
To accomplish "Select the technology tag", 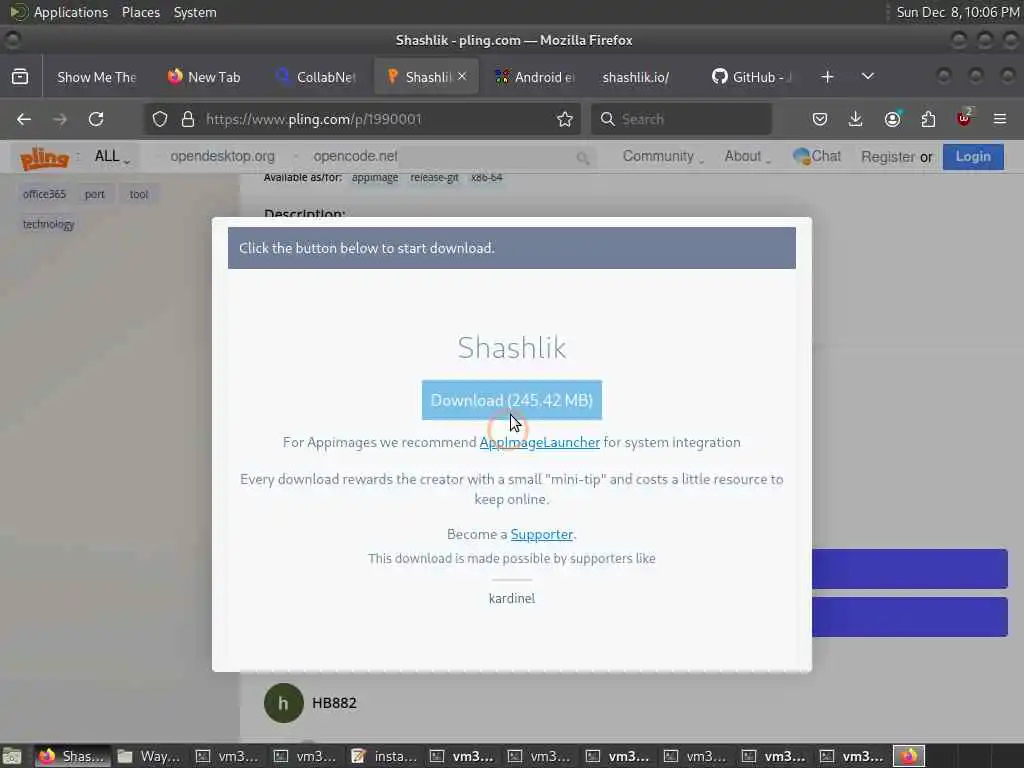I will (x=48, y=224).
